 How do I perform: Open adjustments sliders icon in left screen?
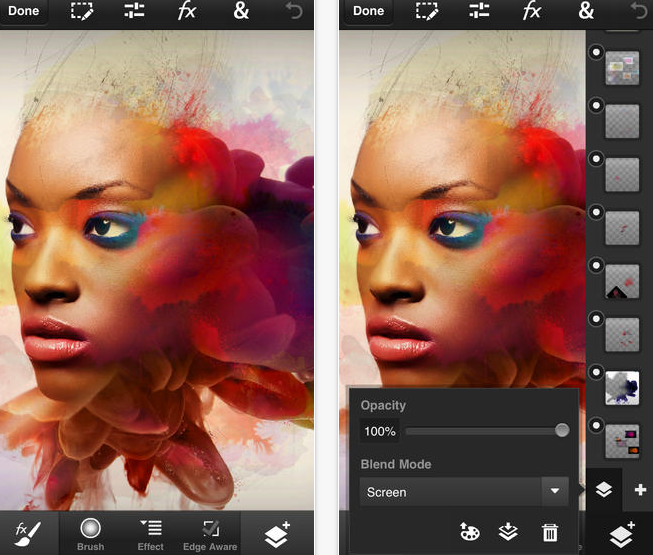click(134, 11)
